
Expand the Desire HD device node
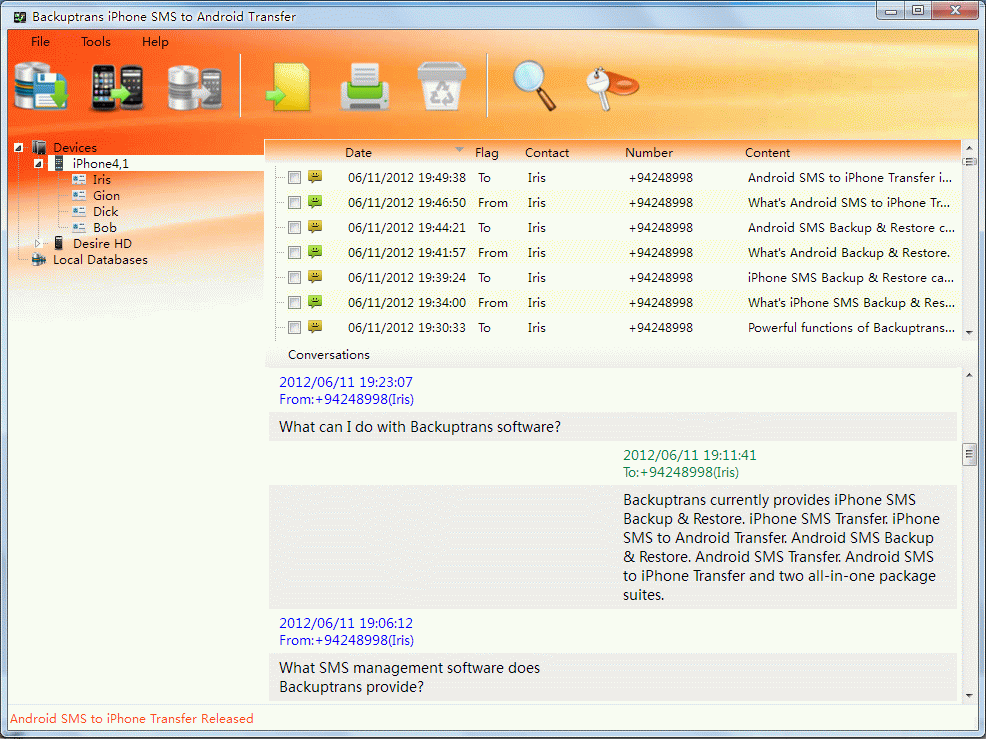[39, 244]
